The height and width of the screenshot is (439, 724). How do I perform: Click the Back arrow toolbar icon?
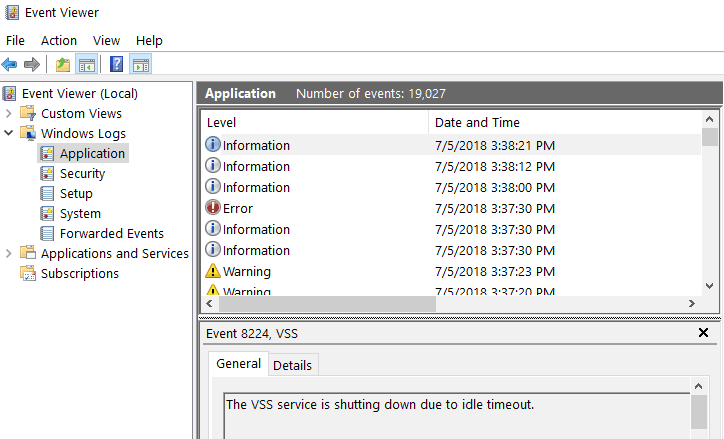tap(10, 64)
